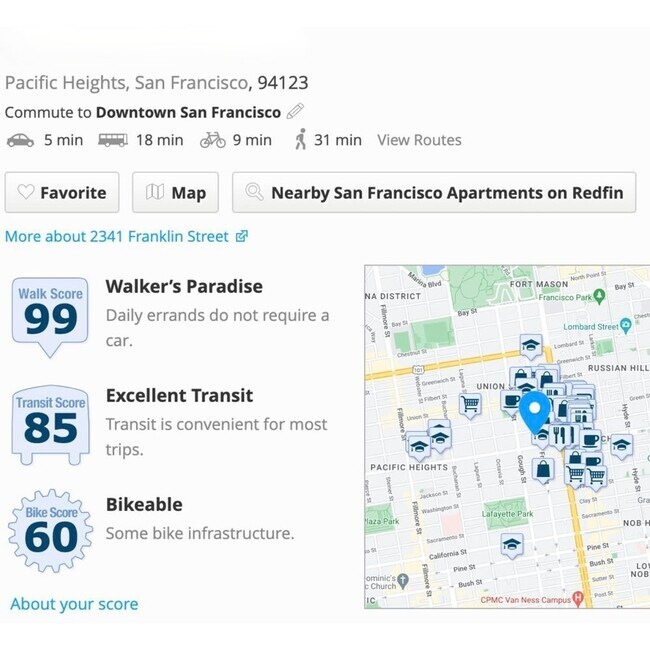Image resolution: width=650 pixels, height=650 pixels.
Task: Search Nearby San Francisco Apartments on Redfin
Action: coord(434,193)
